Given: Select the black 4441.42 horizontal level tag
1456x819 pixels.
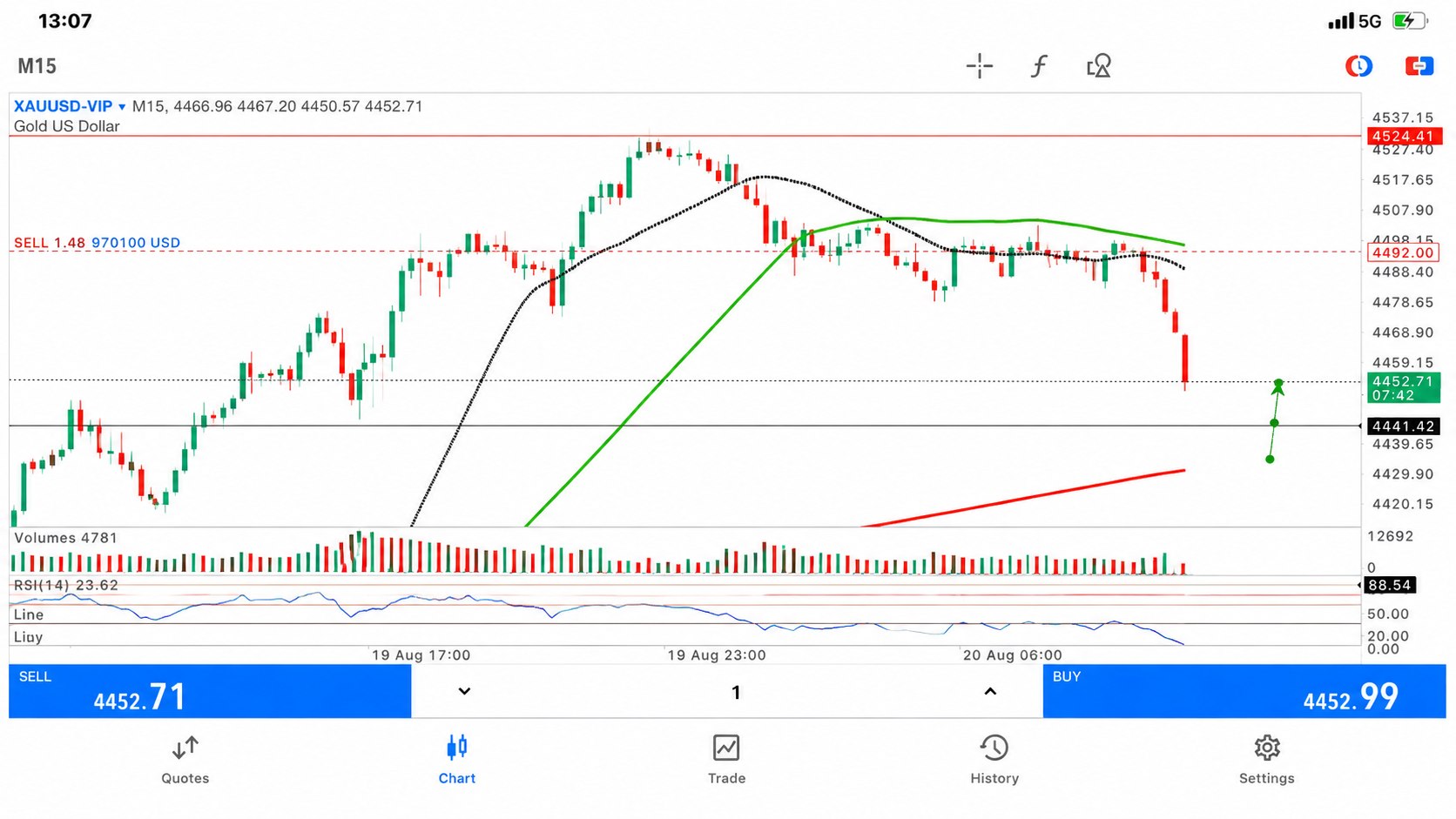Looking at the screenshot, I should pos(1403,426).
